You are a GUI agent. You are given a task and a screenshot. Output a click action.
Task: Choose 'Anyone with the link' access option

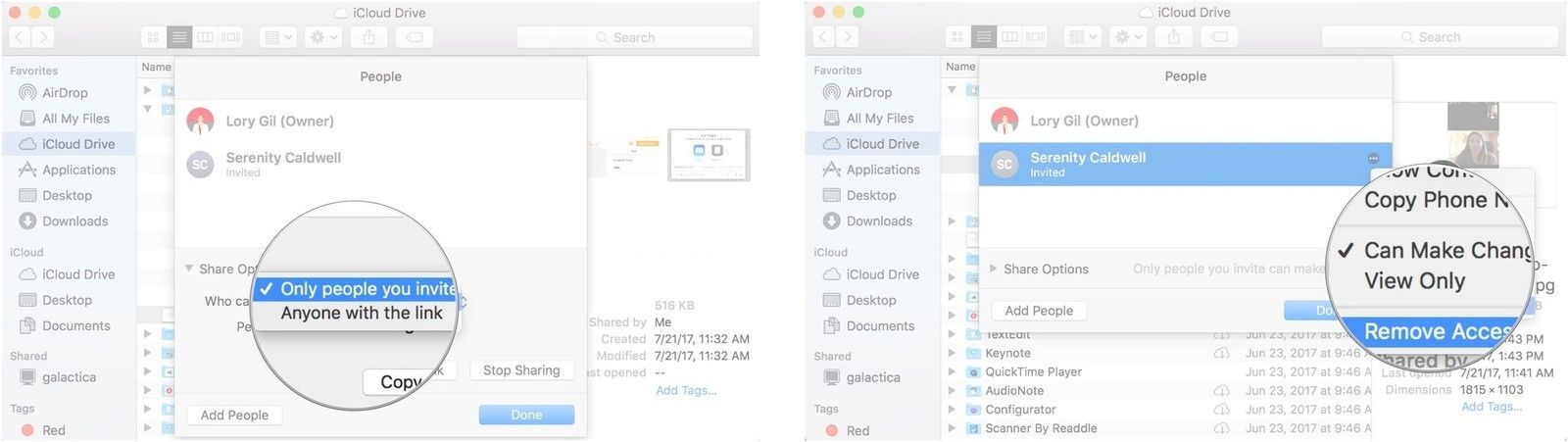(x=361, y=314)
